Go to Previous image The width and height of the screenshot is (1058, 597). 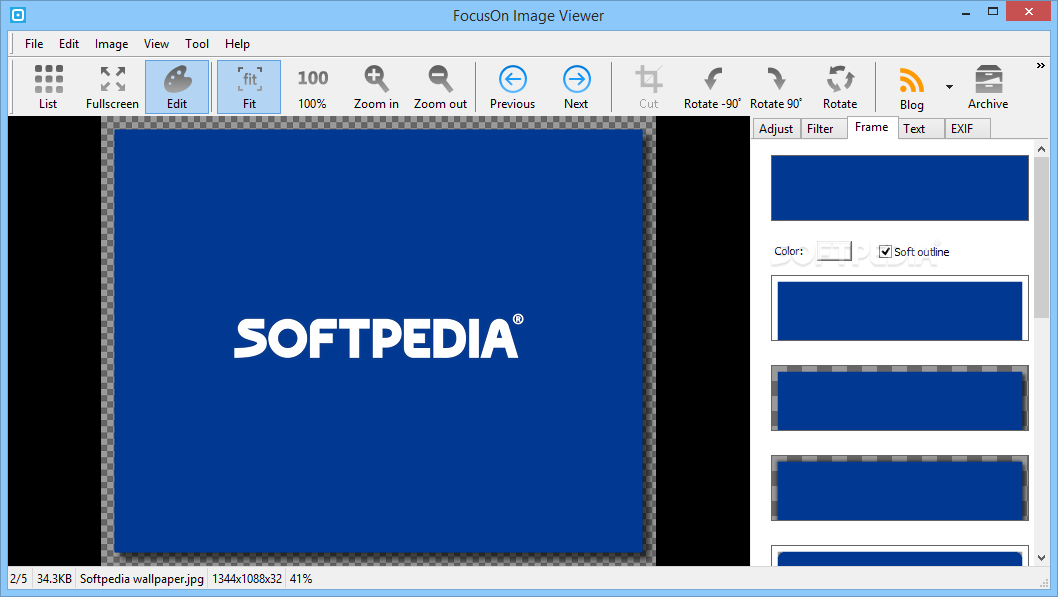tap(512, 87)
